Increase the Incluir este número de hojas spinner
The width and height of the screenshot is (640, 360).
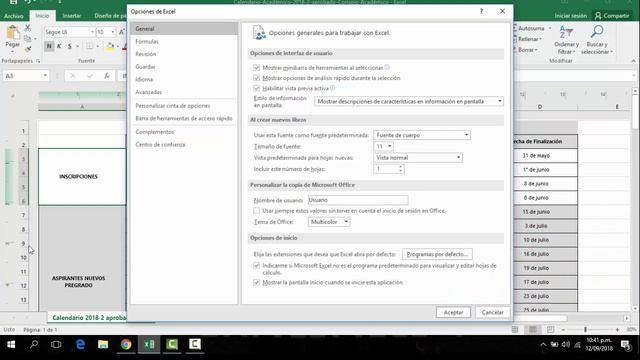coord(400,167)
